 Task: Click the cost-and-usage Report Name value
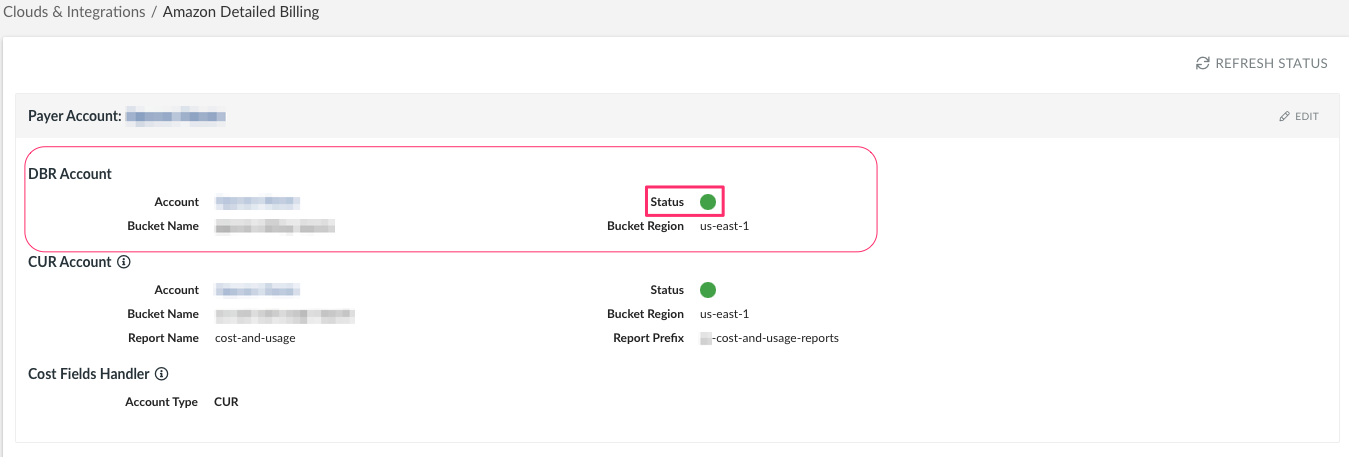tap(255, 338)
